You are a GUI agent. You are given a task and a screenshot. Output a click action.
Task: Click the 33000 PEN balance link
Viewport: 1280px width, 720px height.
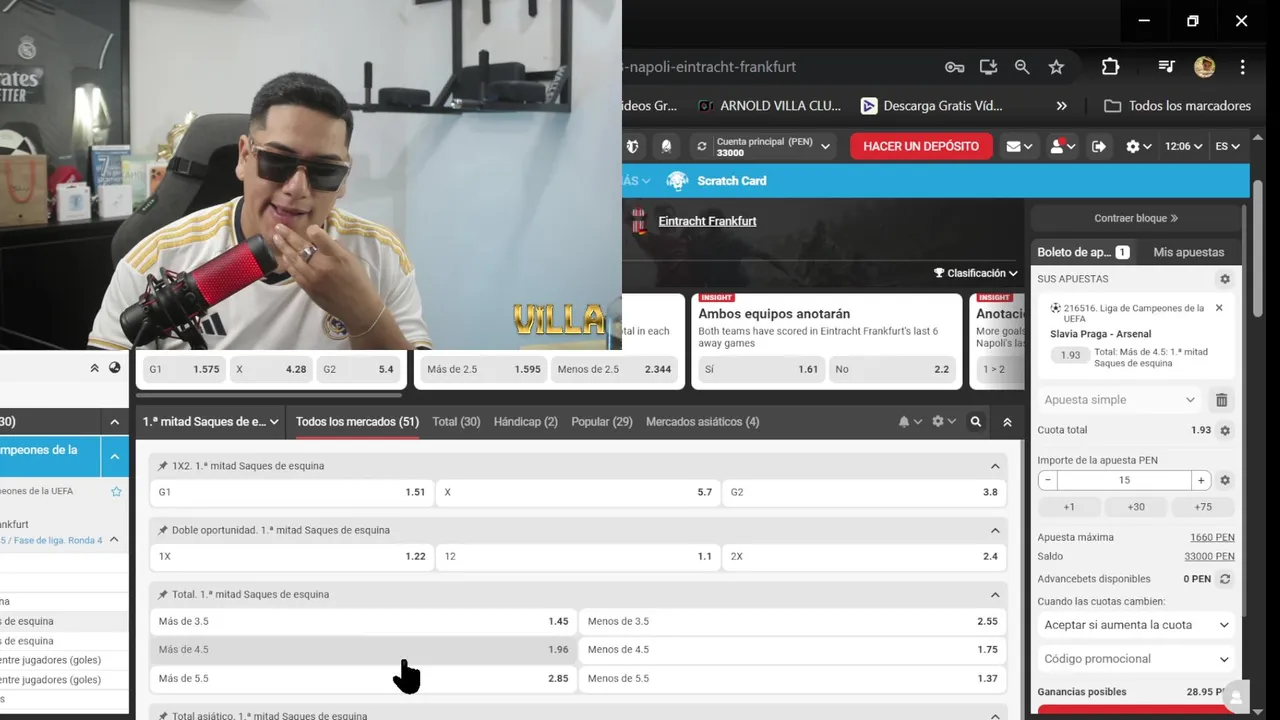(1209, 556)
